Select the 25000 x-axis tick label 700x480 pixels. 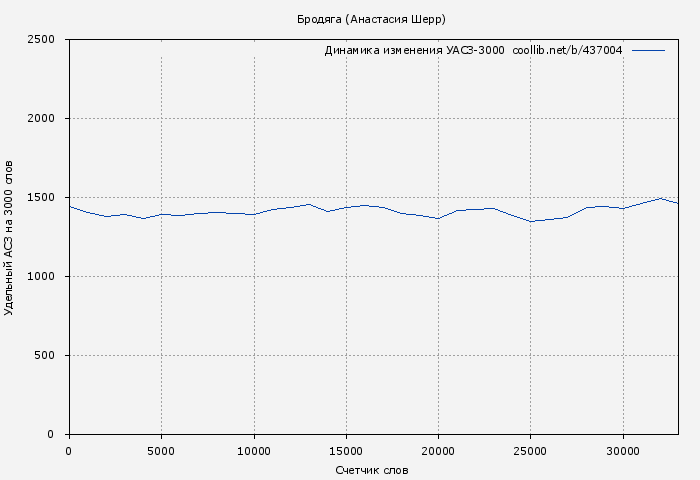pos(530,451)
